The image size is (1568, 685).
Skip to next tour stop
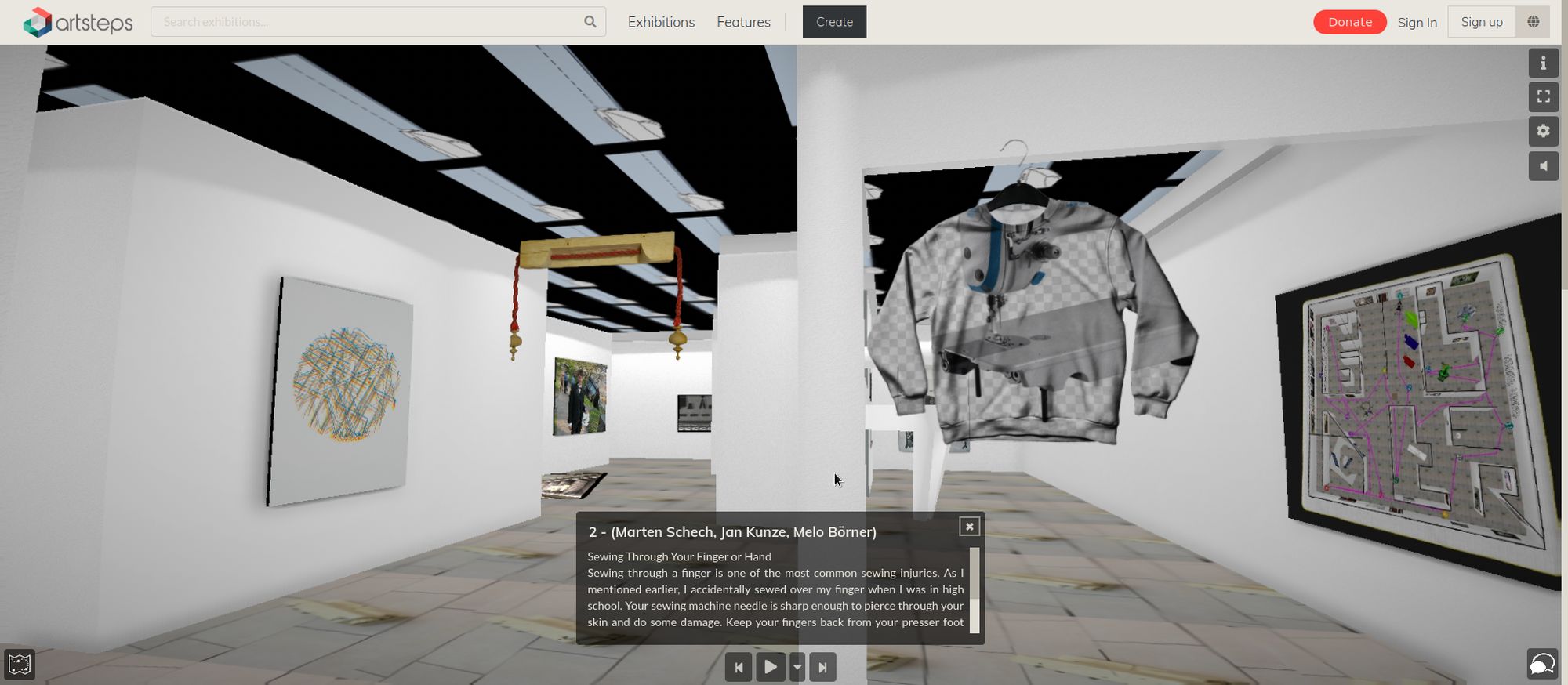coord(822,667)
